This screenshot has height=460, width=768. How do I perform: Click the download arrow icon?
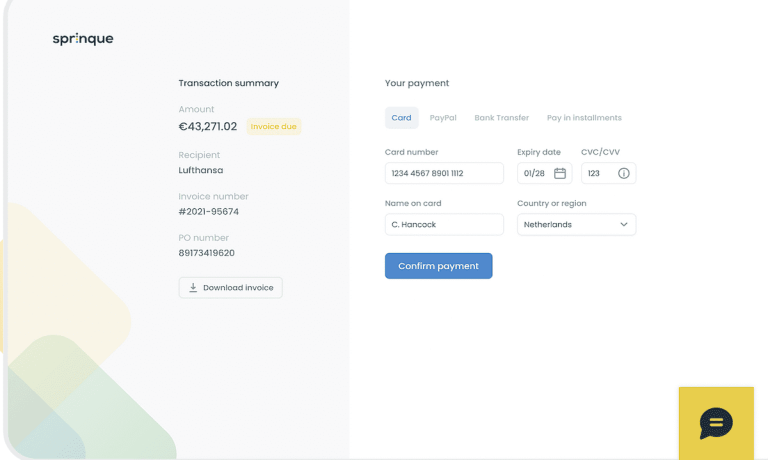[x=193, y=288]
